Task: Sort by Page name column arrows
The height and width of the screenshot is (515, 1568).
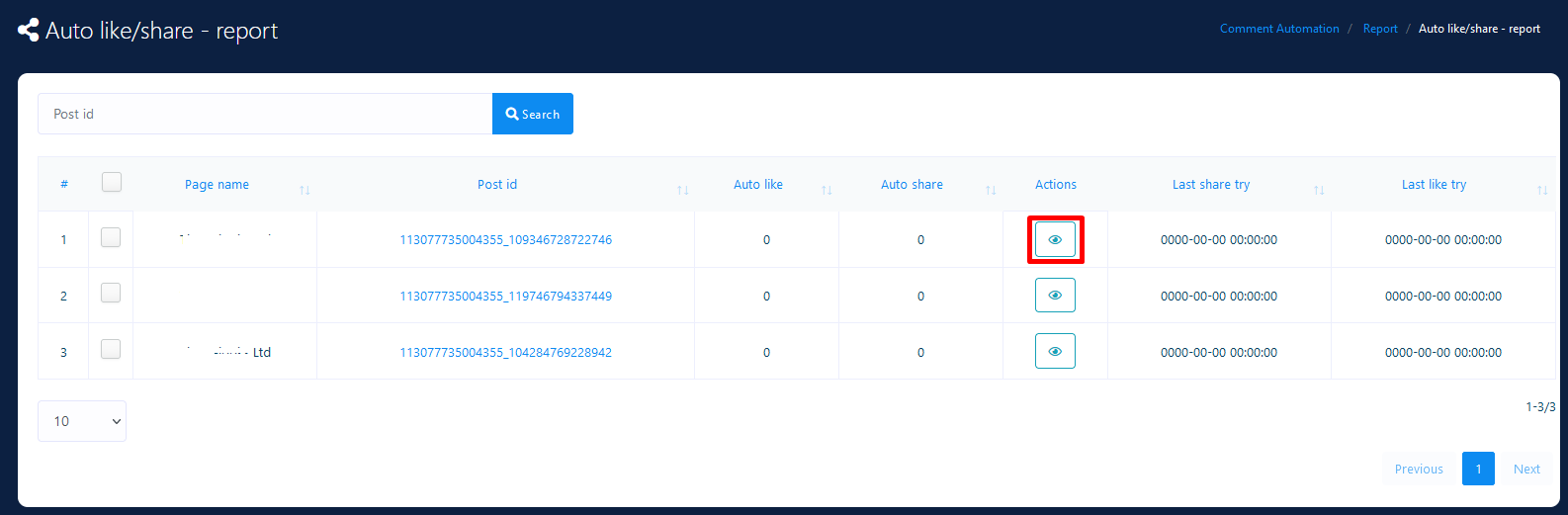Action: pos(305,190)
